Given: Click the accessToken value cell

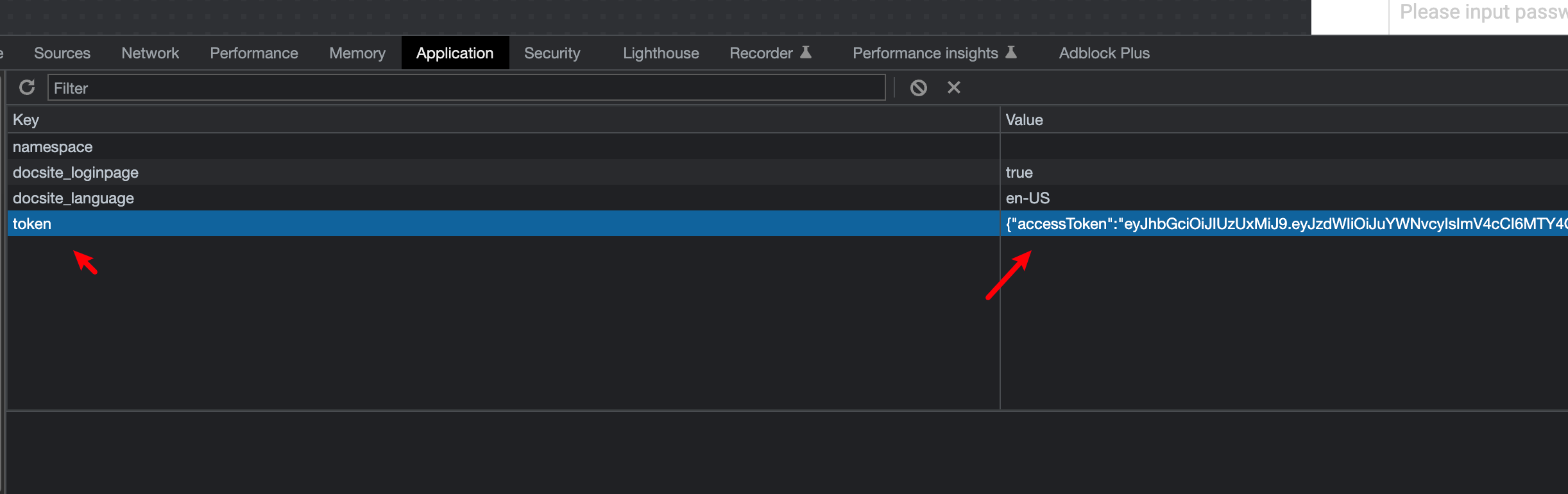Looking at the screenshot, I should pos(1284,224).
